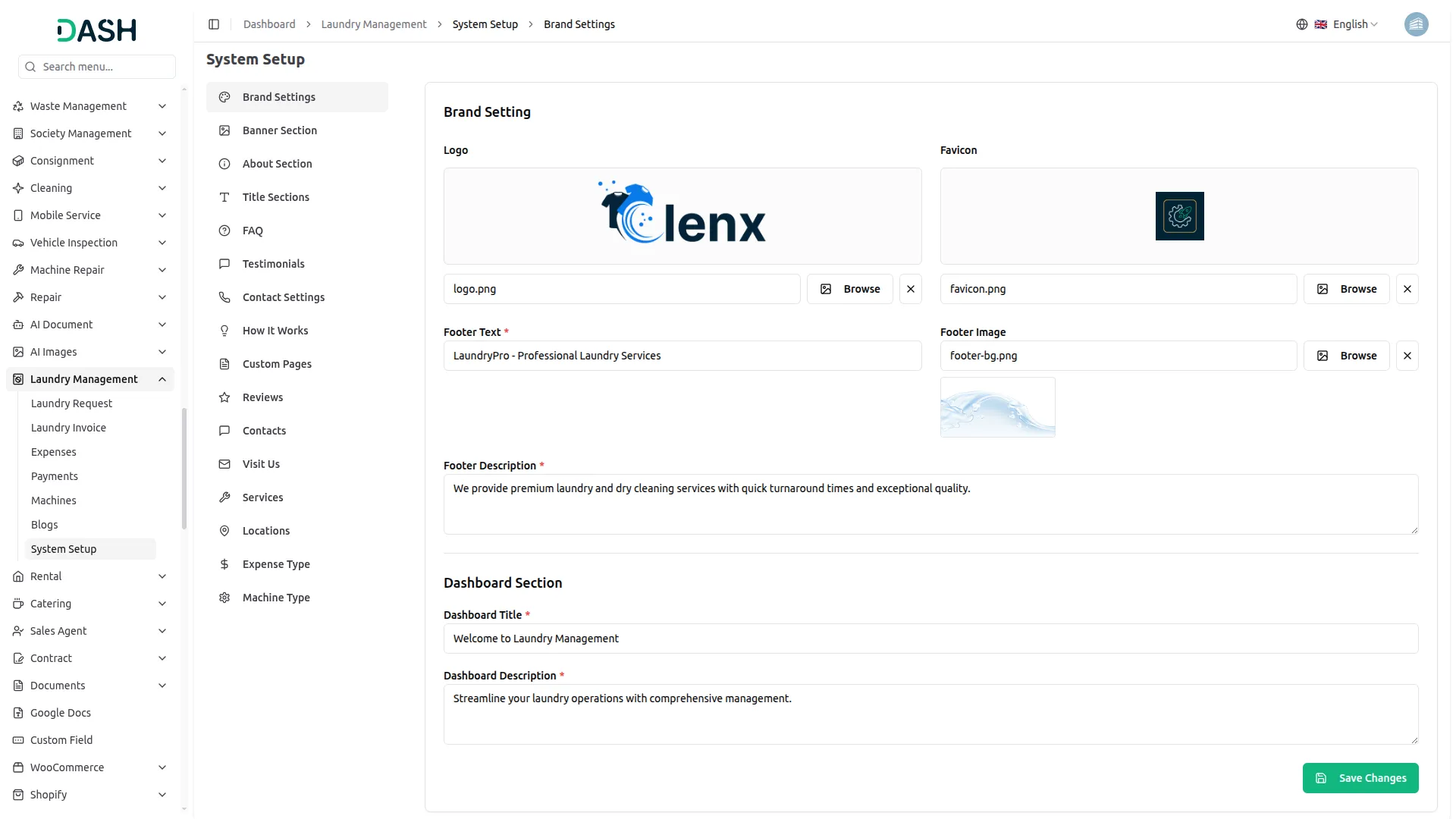Open the Machine Type gear icon

(x=224, y=598)
